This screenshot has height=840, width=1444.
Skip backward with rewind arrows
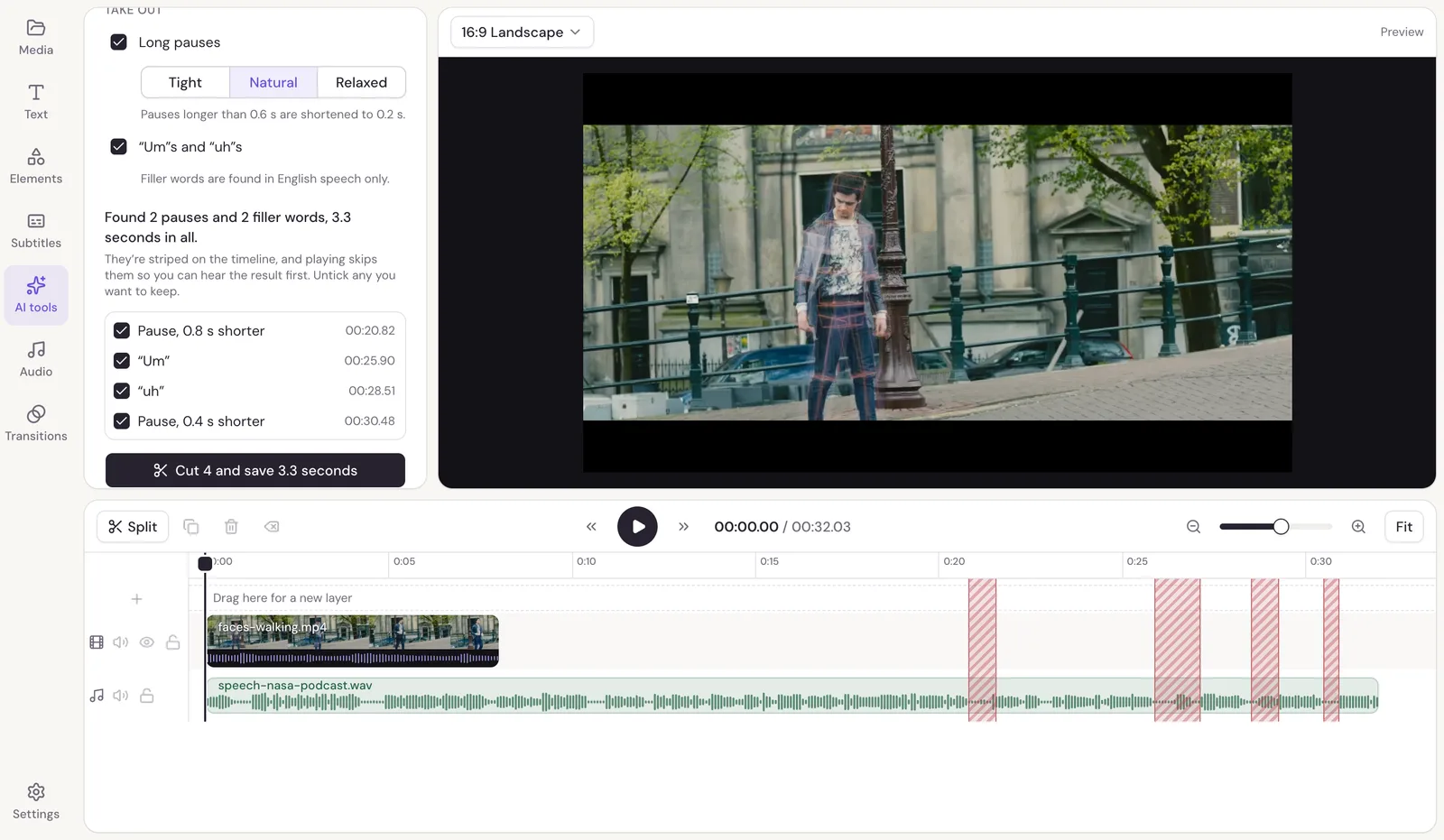[x=591, y=527]
